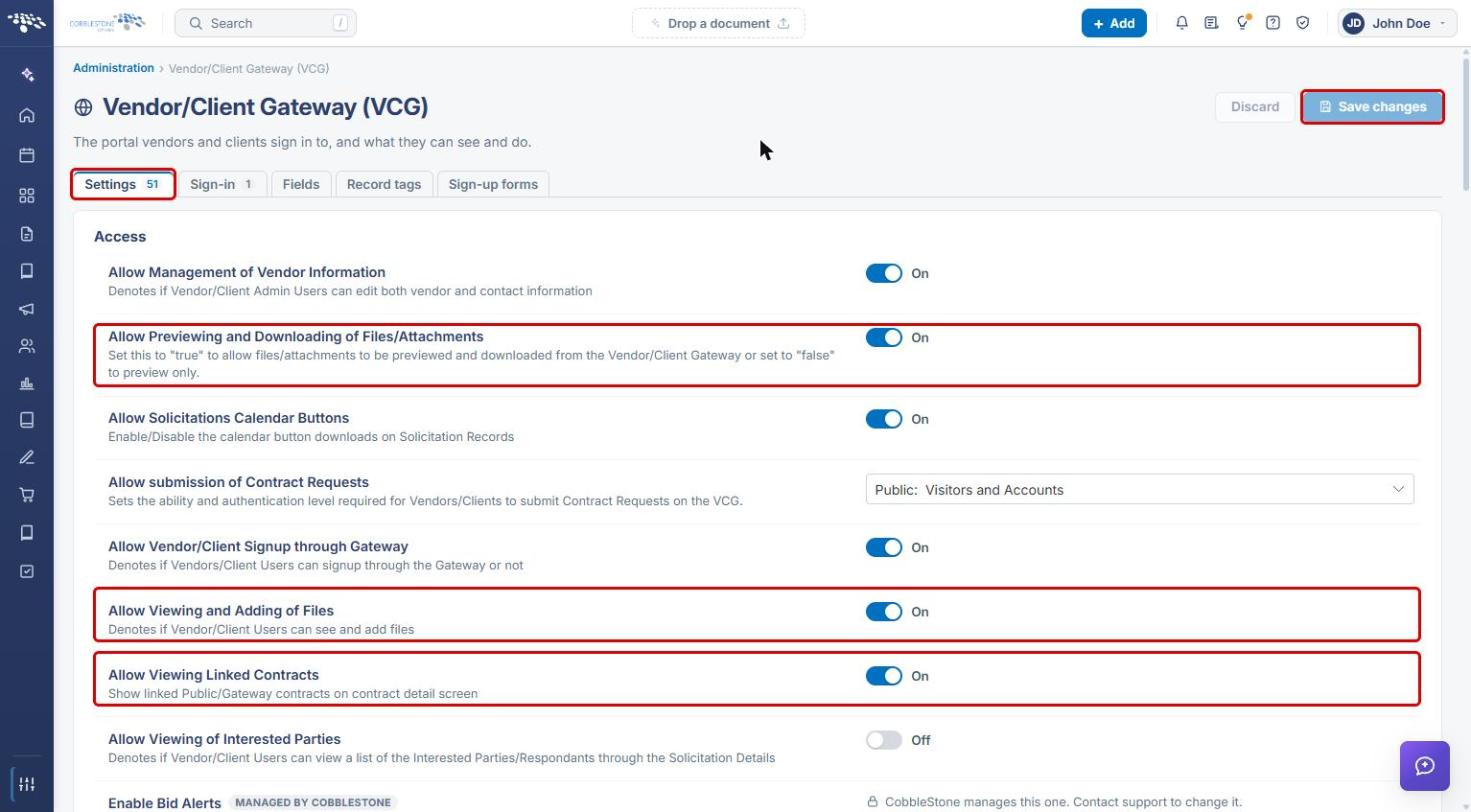The width and height of the screenshot is (1471, 812).
Task: Open the John Doe user menu
Action: [x=1397, y=23]
